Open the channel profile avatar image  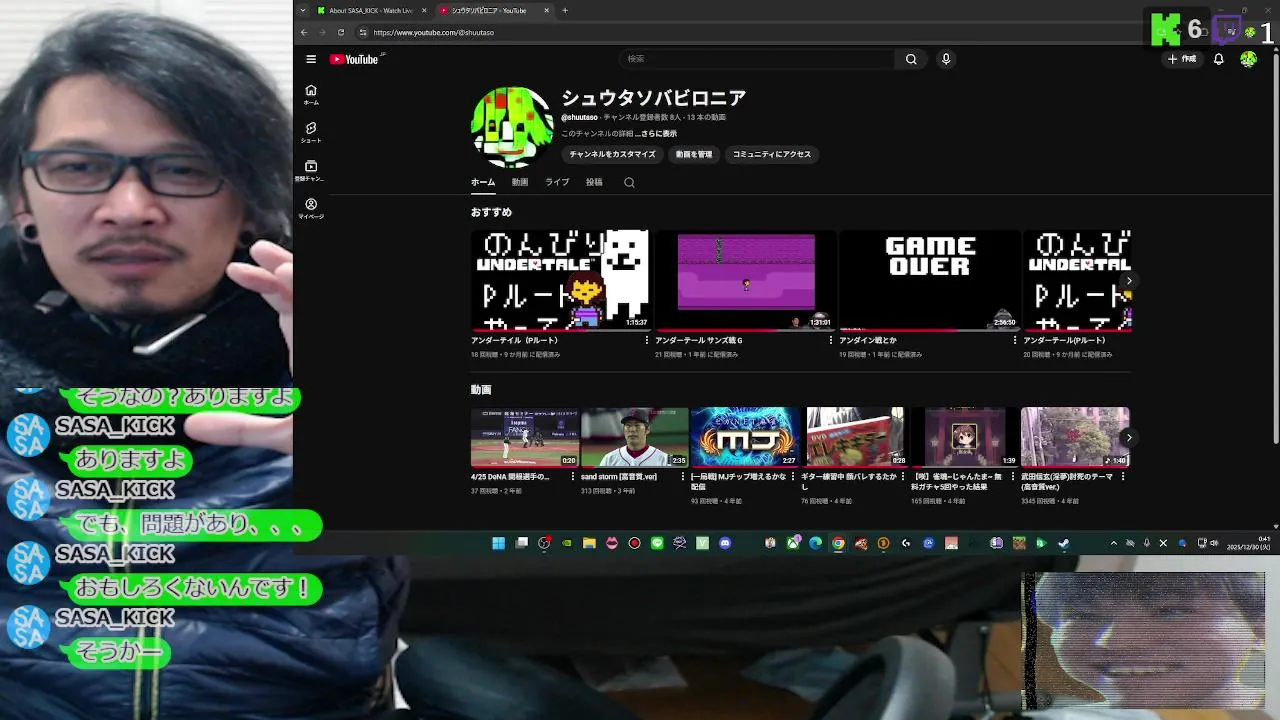(x=511, y=127)
